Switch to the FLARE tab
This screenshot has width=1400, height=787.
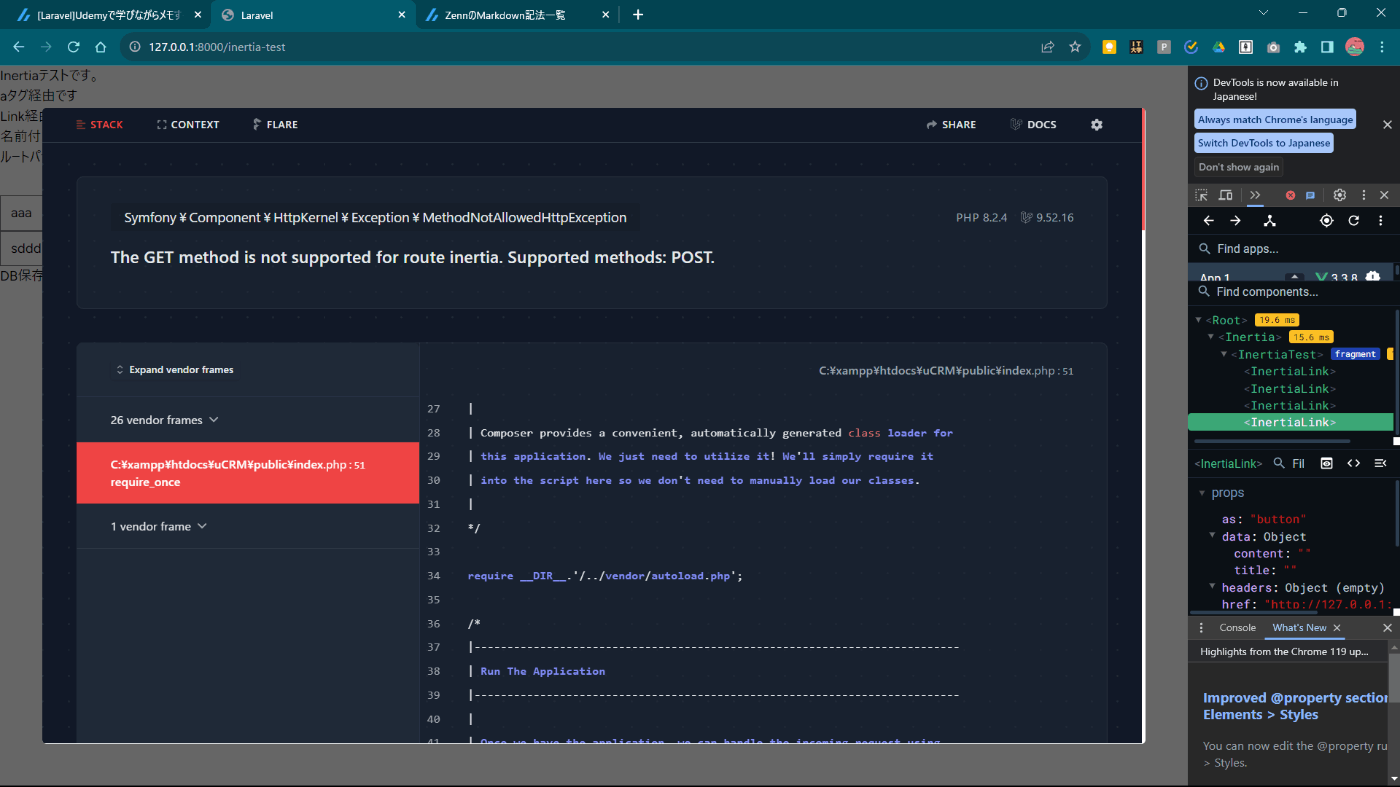click(275, 125)
